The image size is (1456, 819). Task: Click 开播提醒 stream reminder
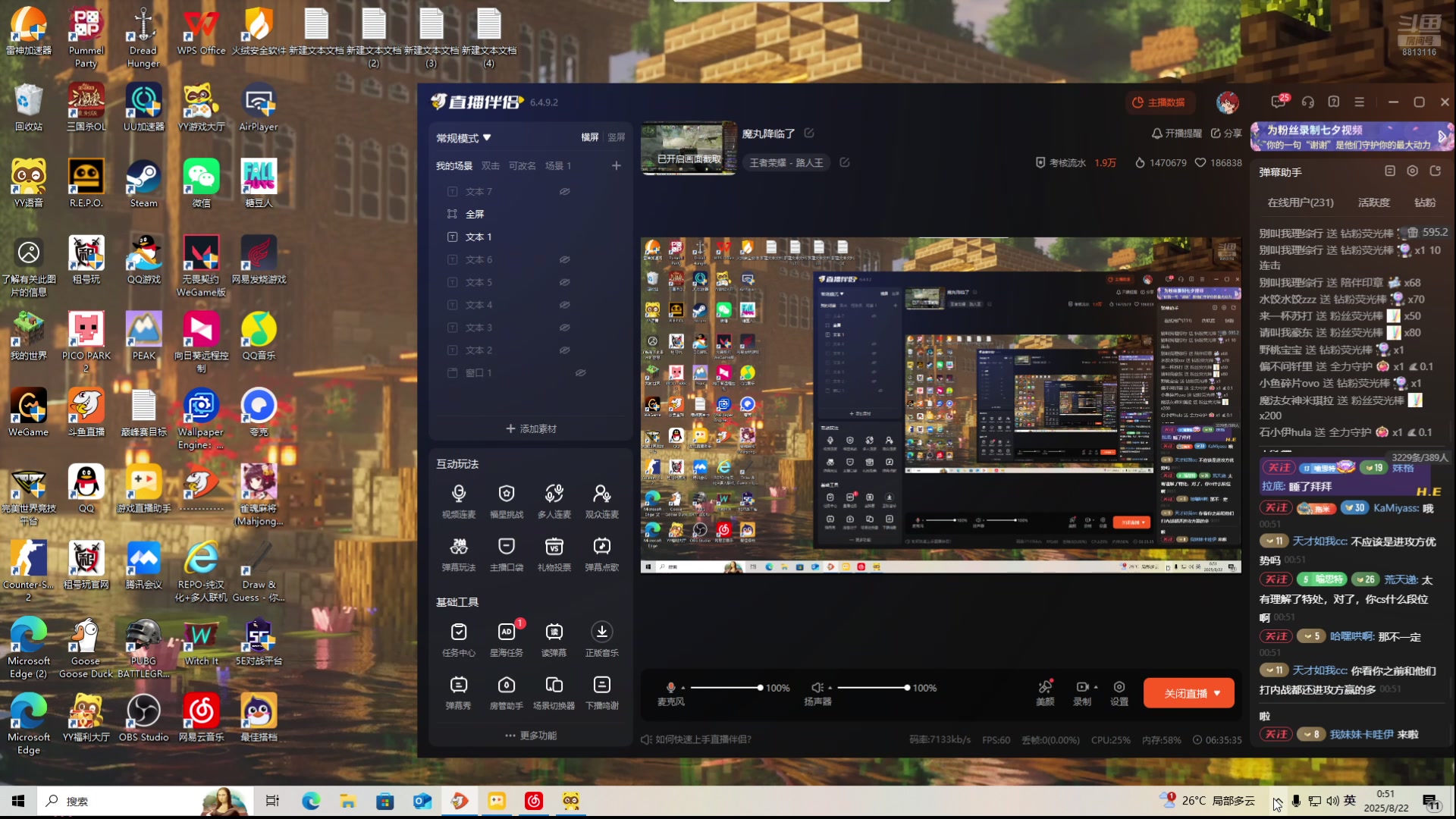pos(1176,133)
